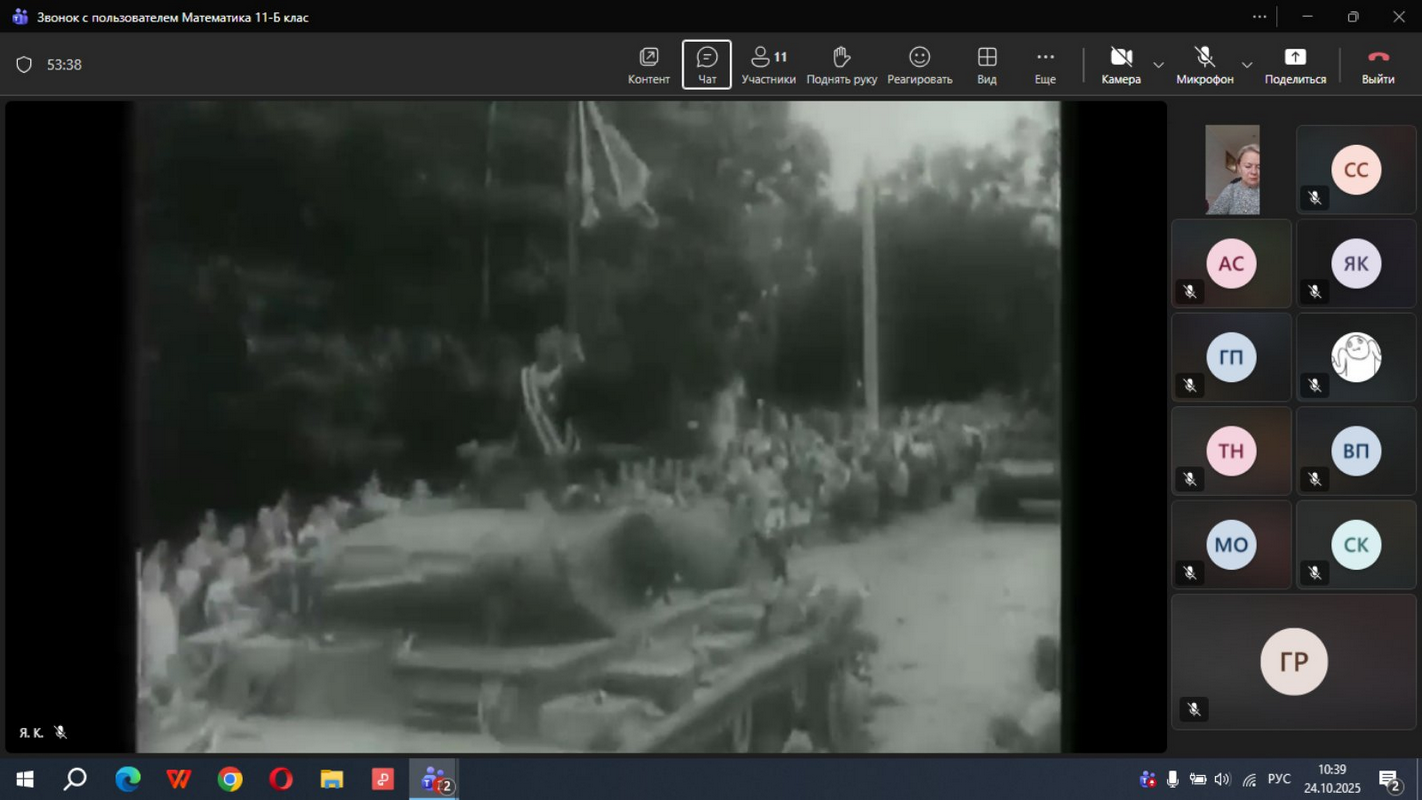Image resolution: width=1422 pixels, height=800 pixels.
Task: Click the teacher's video thumbnail
Action: tap(1232, 169)
